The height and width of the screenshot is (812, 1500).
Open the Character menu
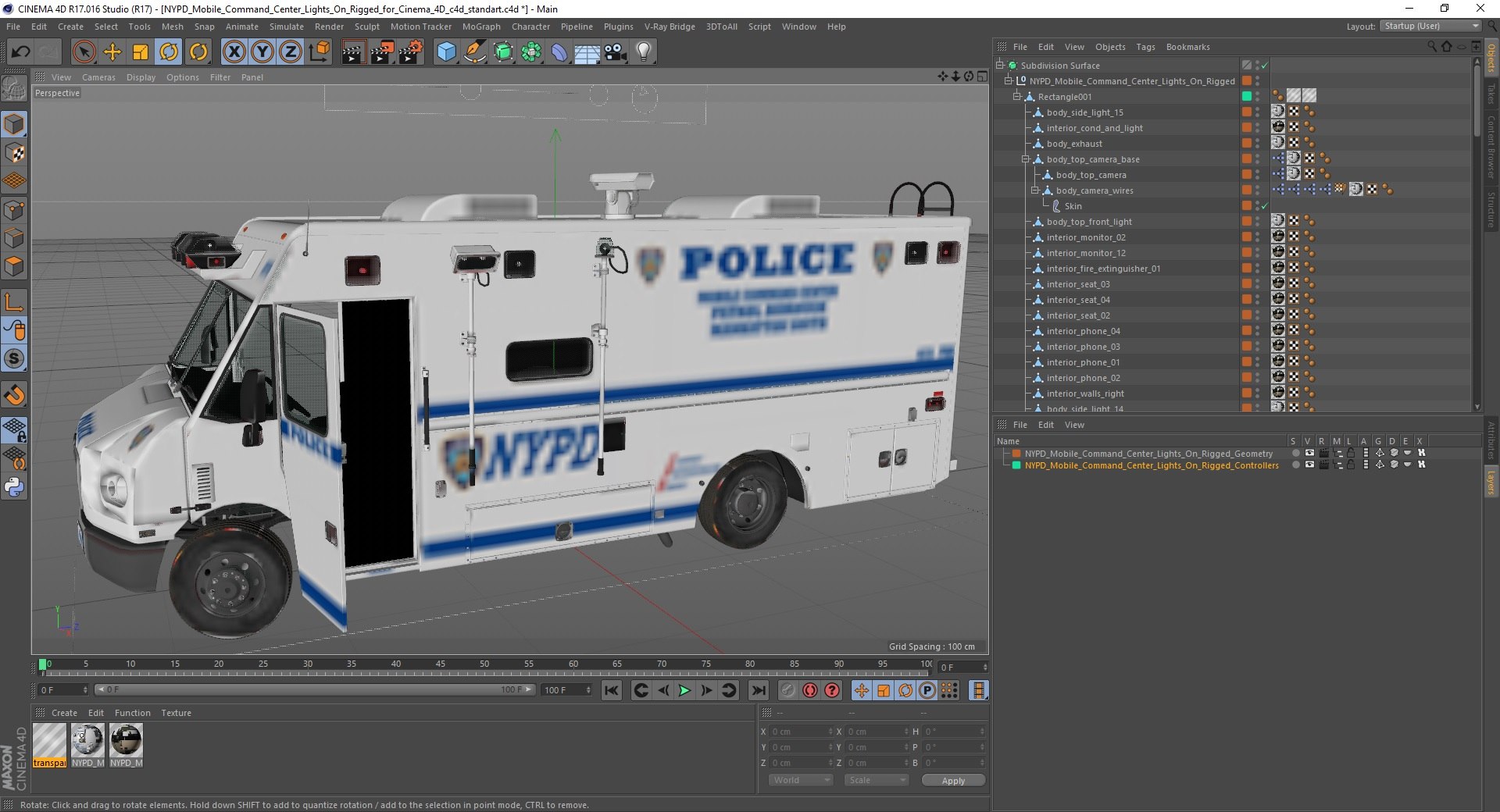pos(530,27)
